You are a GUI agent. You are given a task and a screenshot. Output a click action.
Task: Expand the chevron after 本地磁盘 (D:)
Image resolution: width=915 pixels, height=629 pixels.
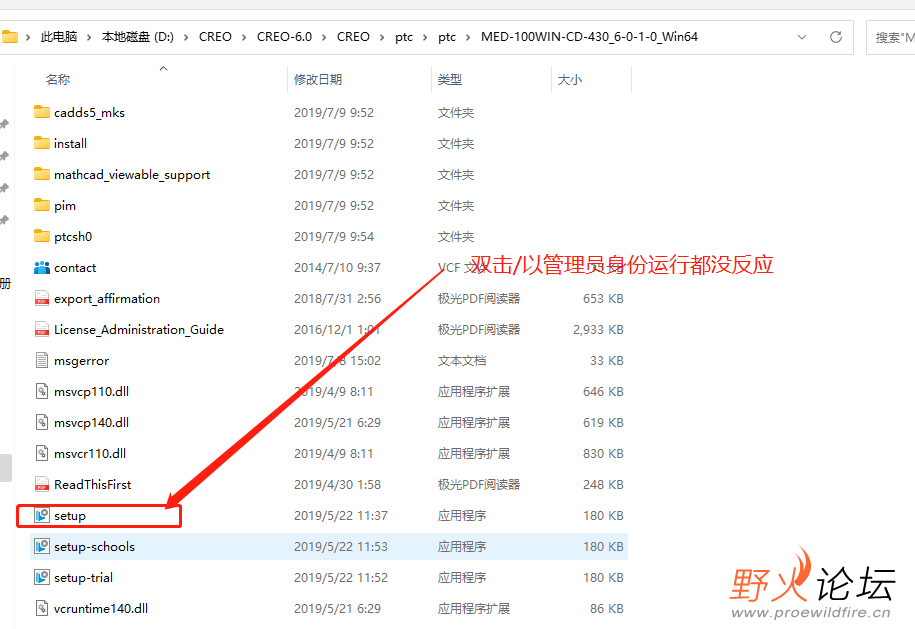(186, 37)
